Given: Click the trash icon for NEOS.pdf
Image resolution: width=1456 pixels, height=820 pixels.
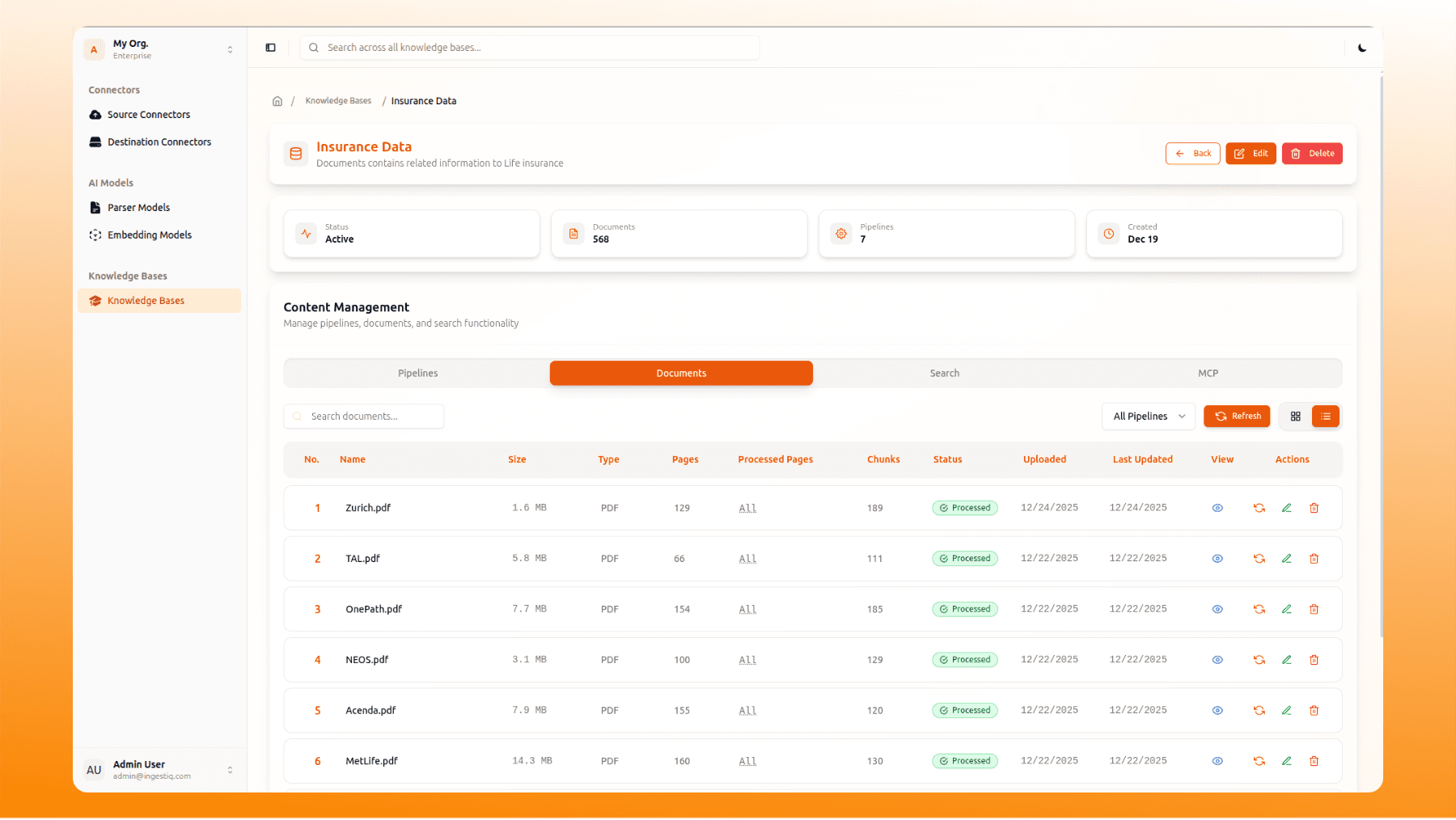Looking at the screenshot, I should tap(1314, 660).
